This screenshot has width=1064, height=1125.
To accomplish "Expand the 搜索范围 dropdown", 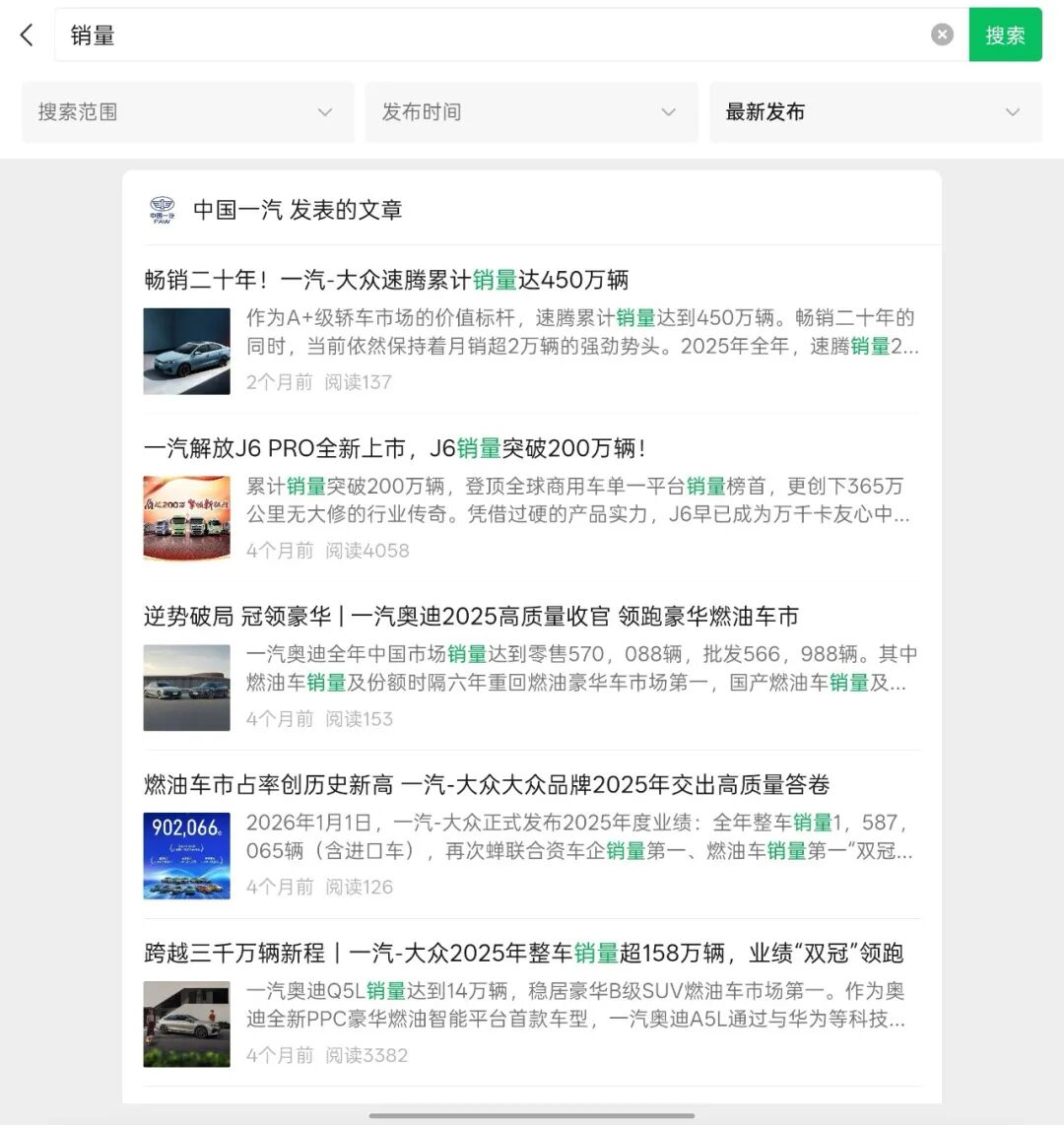I will [188, 112].
